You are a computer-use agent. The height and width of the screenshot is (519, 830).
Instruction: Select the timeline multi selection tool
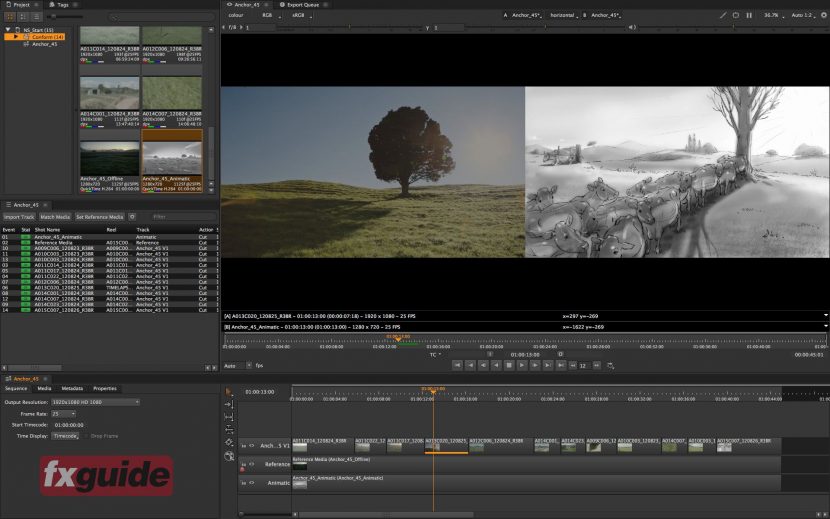pos(229,392)
